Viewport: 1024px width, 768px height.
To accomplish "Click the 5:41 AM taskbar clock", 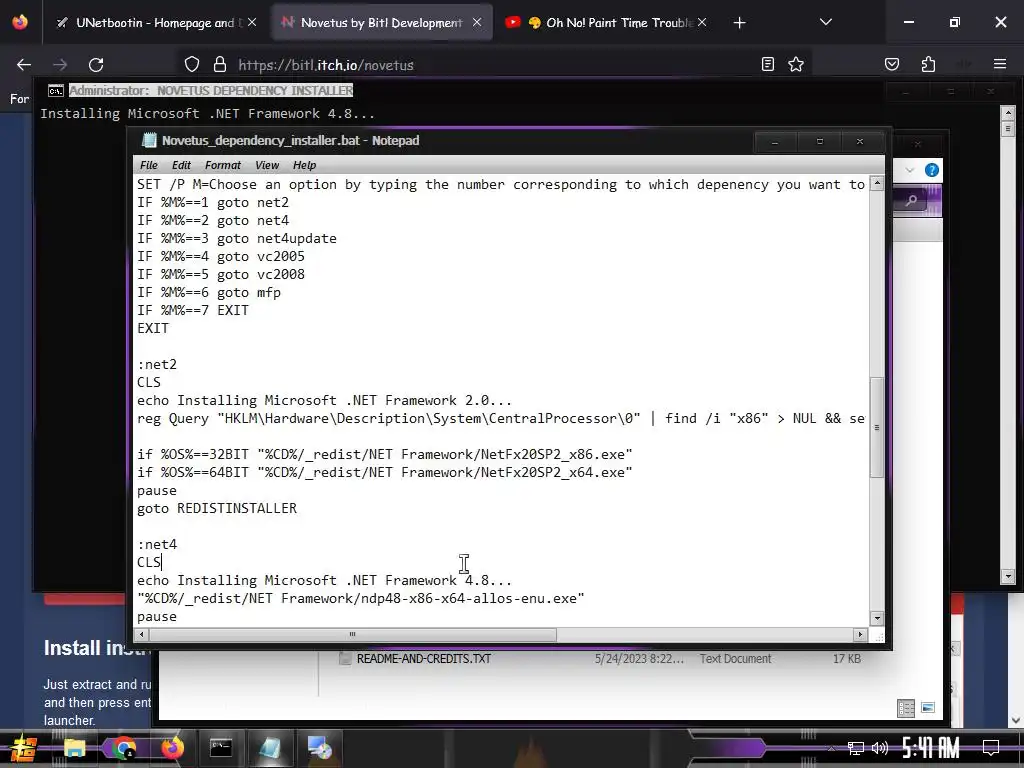I will click(930, 748).
